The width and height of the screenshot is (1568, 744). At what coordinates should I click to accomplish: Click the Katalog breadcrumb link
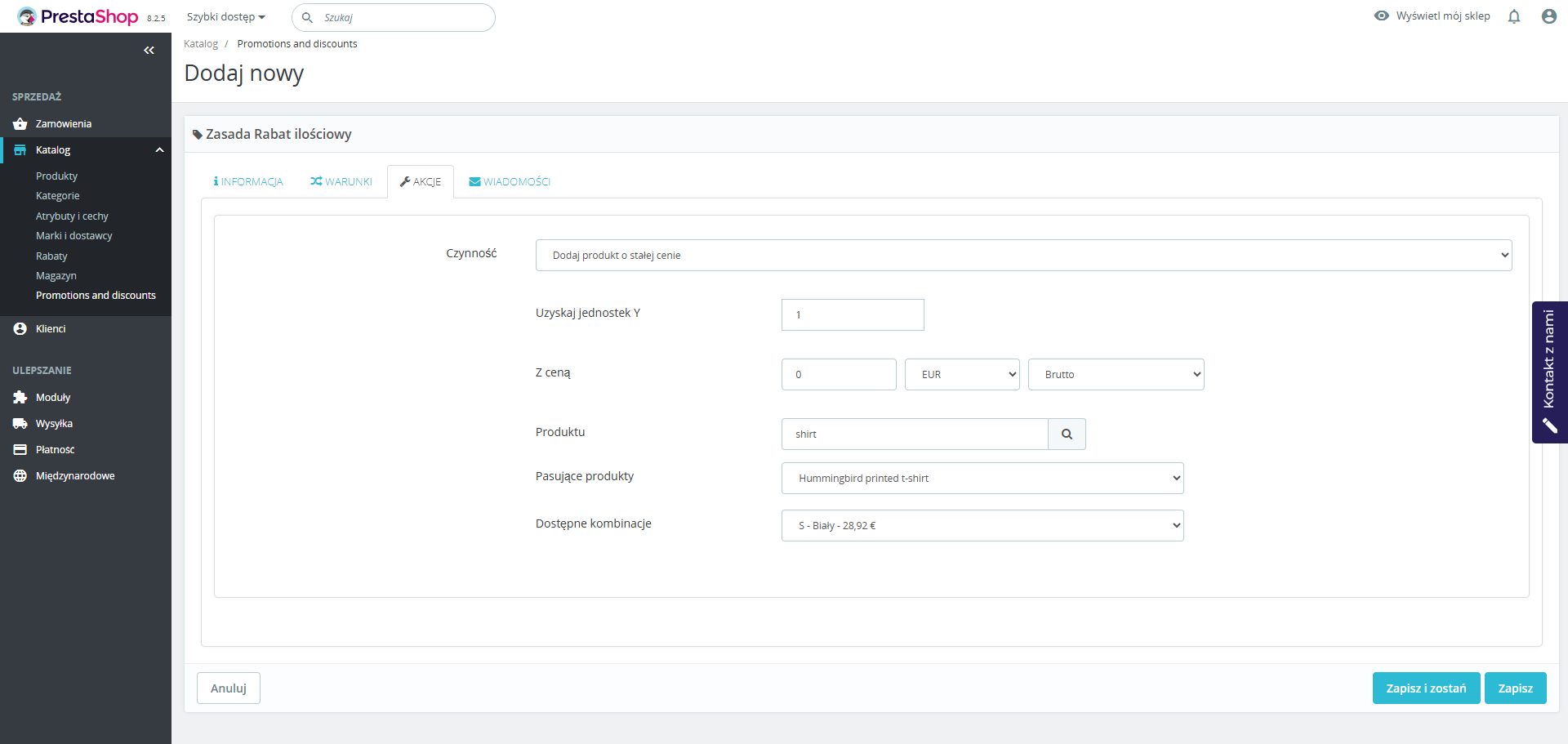[201, 44]
